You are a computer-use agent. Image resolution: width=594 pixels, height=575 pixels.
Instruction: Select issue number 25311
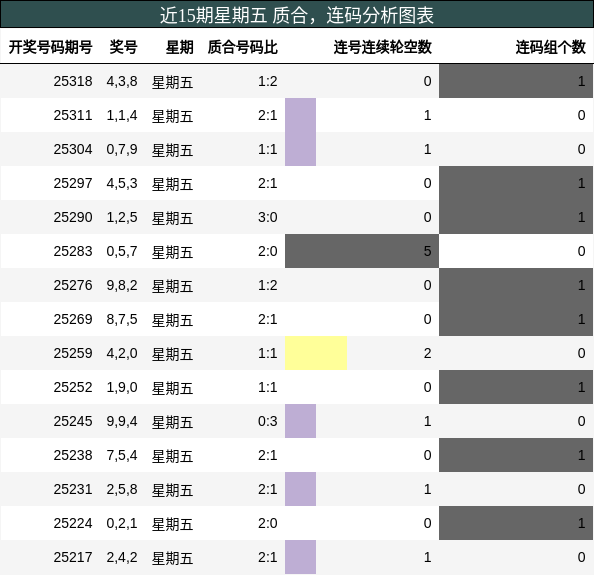pyautogui.click(x=73, y=115)
